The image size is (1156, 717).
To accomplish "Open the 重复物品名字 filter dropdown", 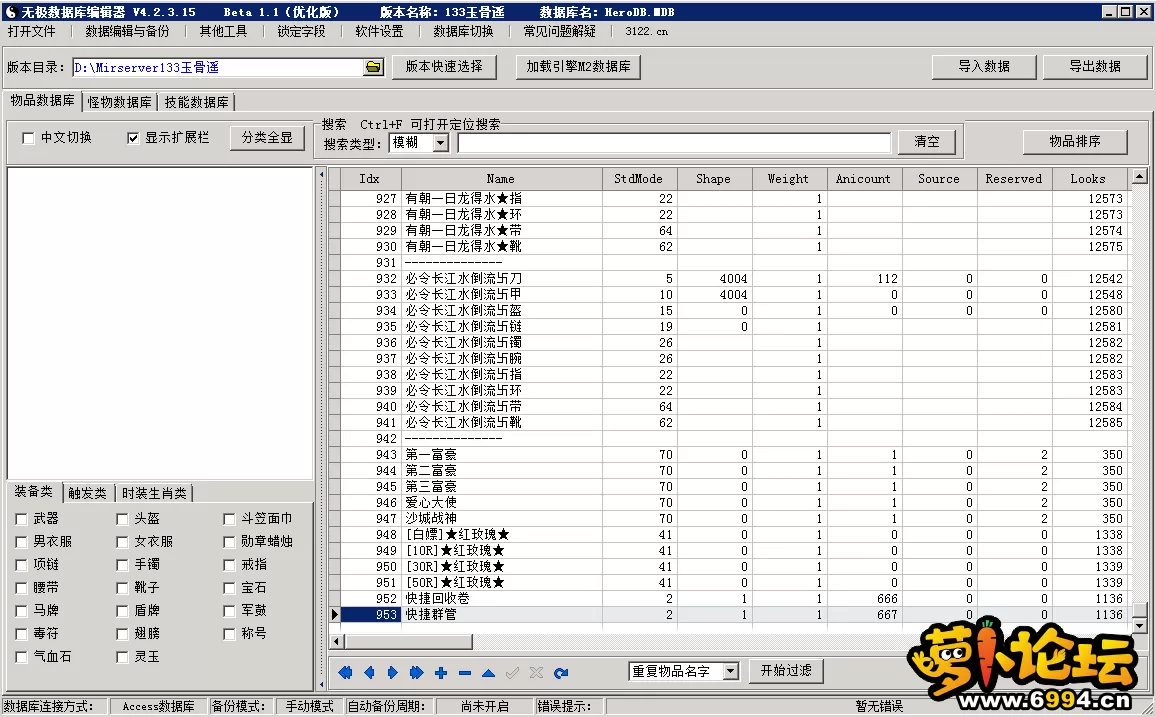I will (x=731, y=671).
